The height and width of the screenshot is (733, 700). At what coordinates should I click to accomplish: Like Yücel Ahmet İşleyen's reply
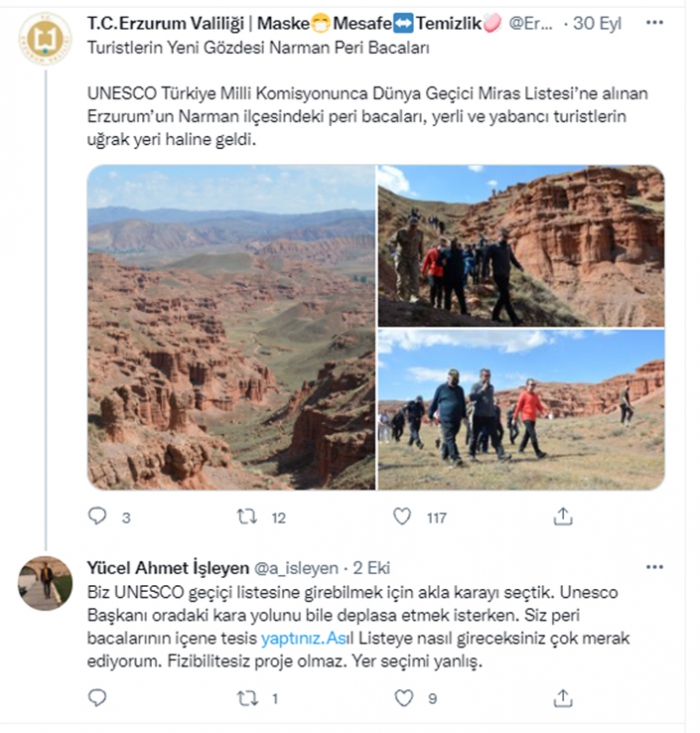[x=404, y=698]
